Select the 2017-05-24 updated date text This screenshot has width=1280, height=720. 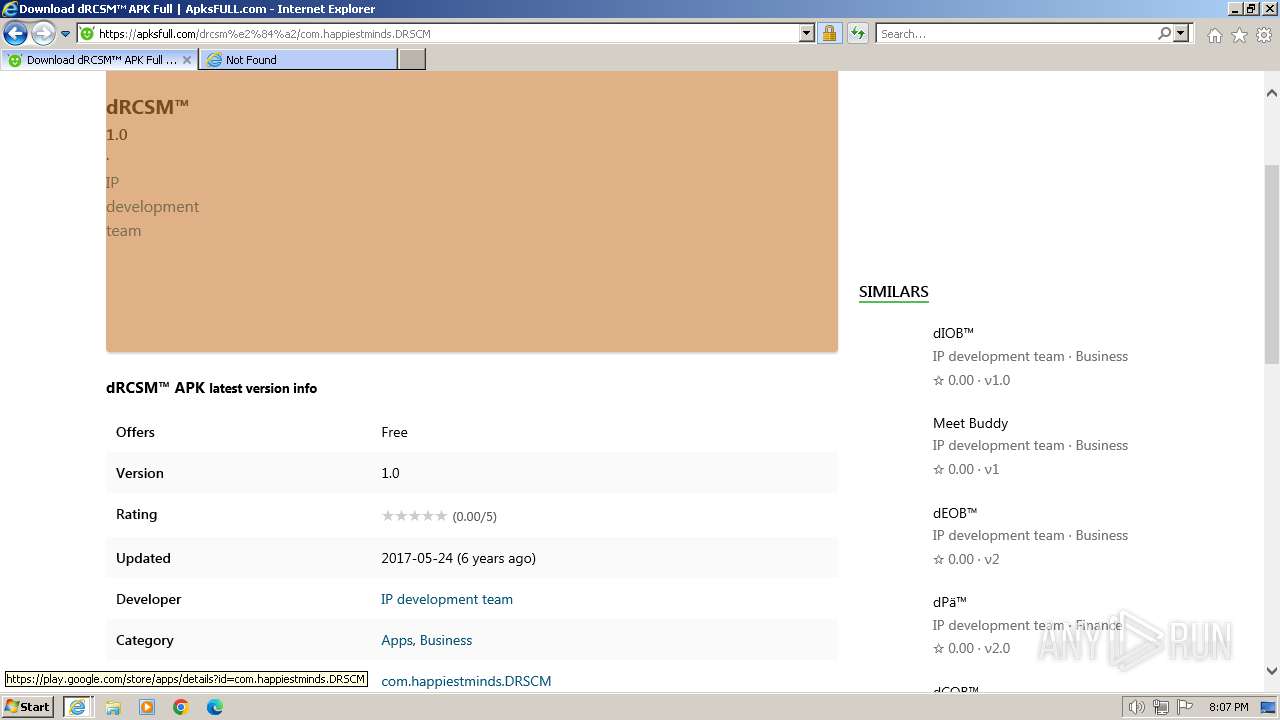[x=458, y=558]
